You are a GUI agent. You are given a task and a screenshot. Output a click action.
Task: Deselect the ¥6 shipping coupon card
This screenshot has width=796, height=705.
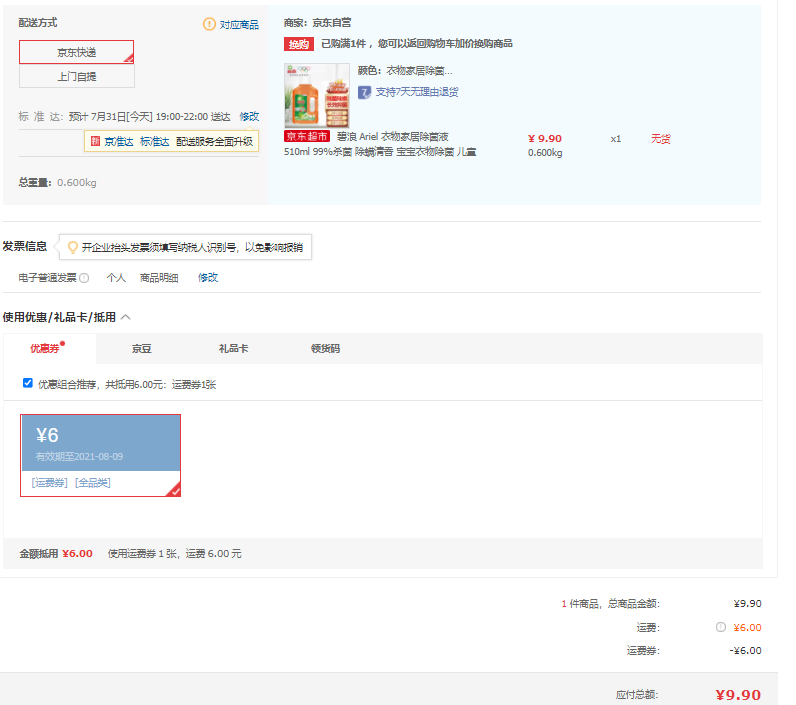pyautogui.click(x=101, y=455)
